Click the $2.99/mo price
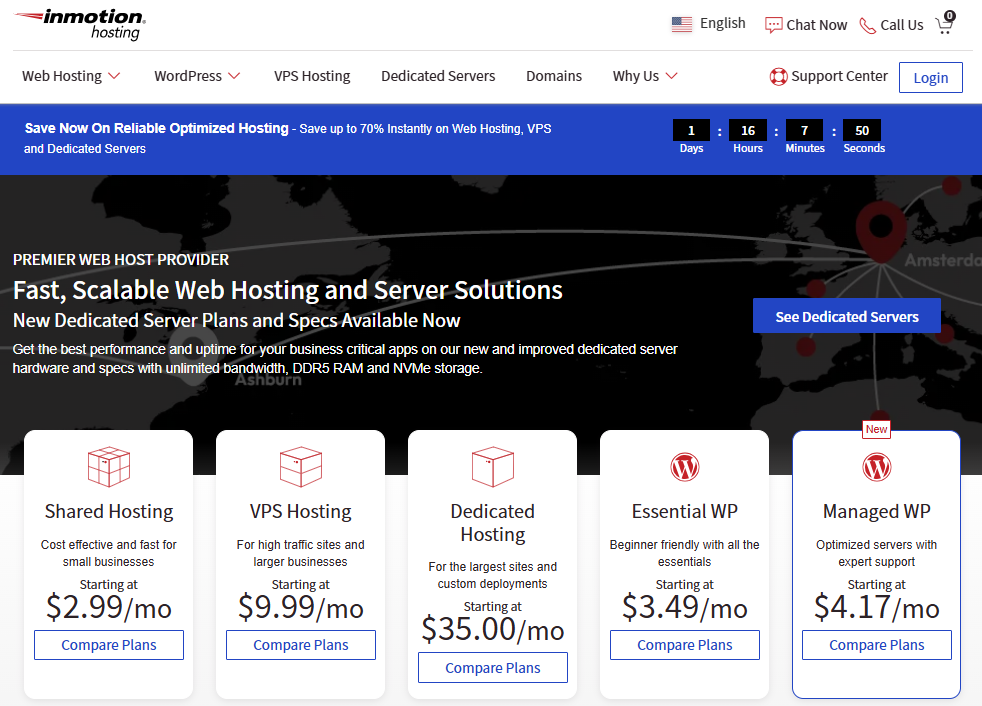Screen dimensions: 982x706 pyautogui.click(x=109, y=608)
